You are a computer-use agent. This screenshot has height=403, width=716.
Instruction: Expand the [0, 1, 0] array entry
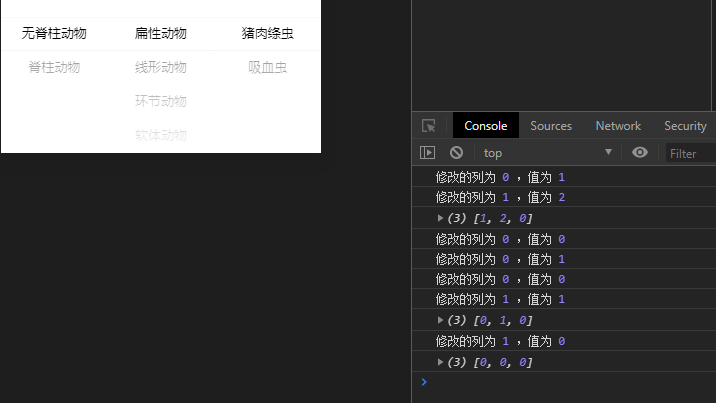440,320
